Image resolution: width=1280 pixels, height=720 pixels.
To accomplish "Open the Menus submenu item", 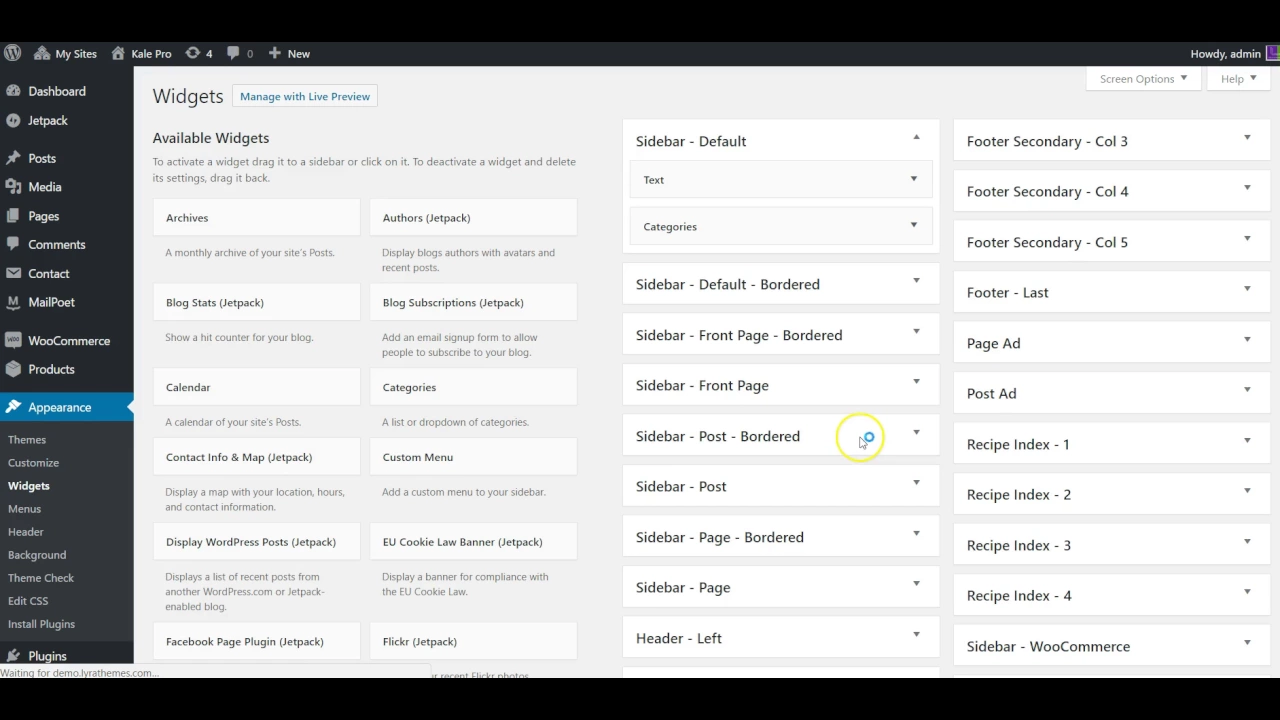I will (24, 509).
